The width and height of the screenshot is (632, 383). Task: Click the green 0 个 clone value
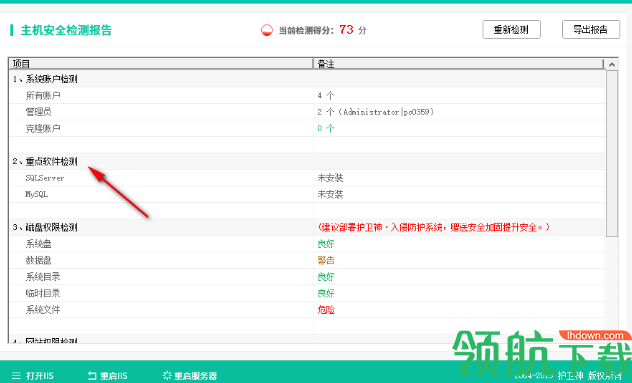point(326,129)
